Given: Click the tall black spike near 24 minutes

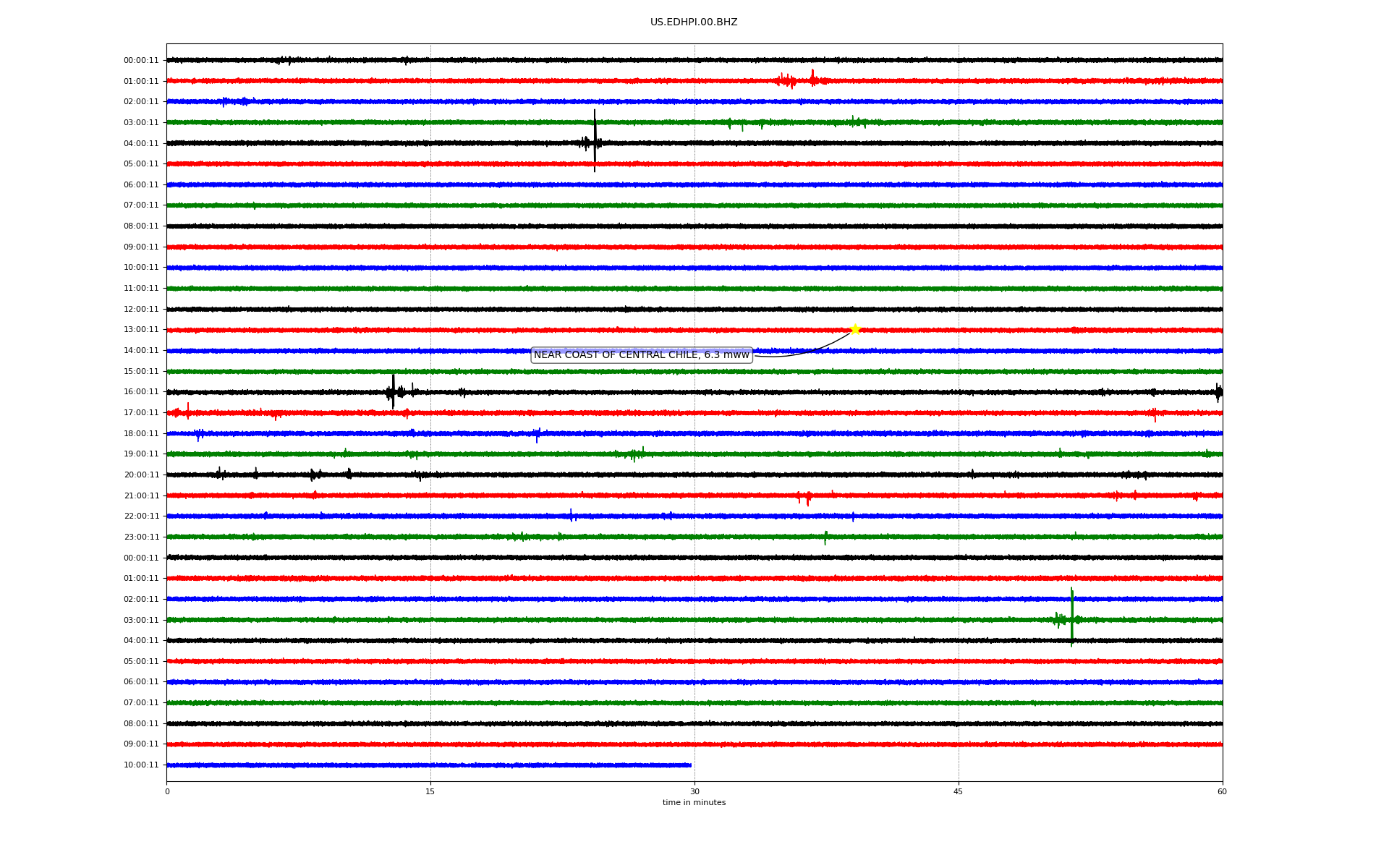Looking at the screenshot, I should pyautogui.click(x=595, y=141).
